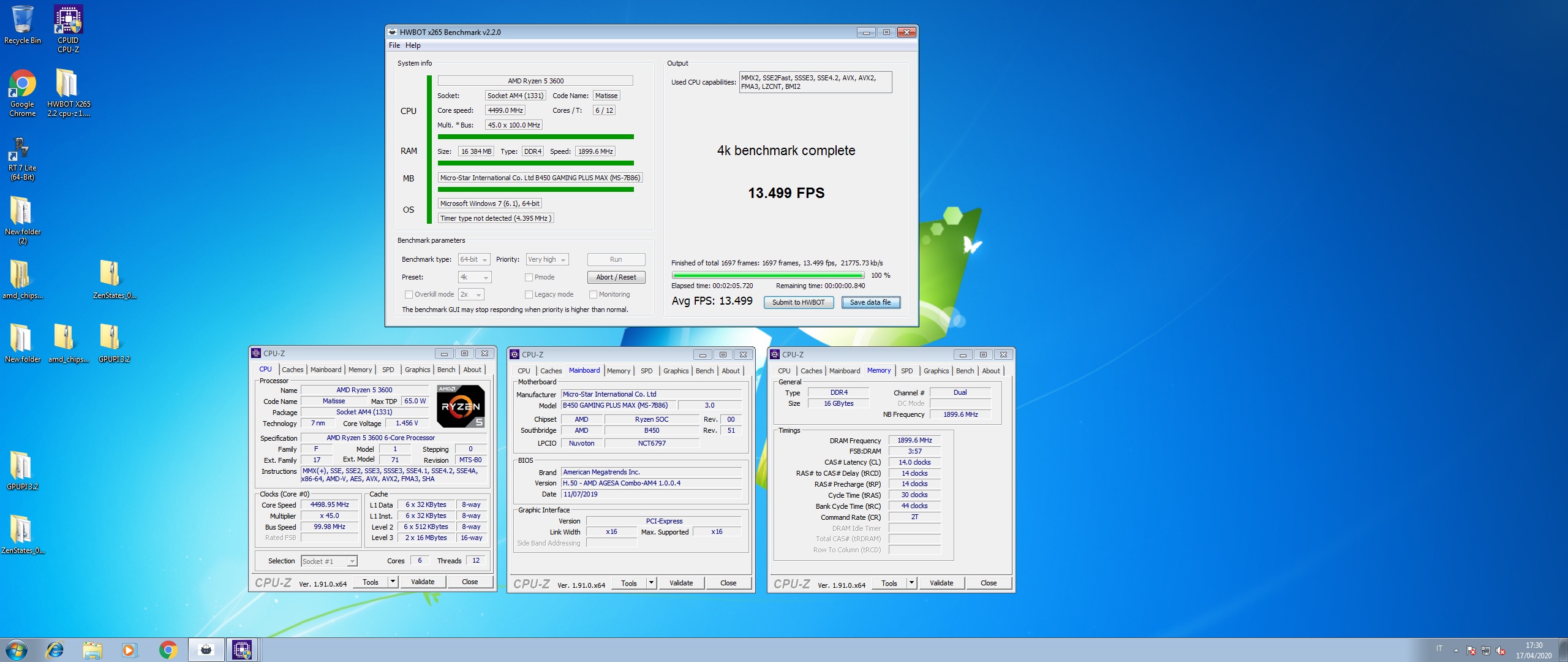Open the Priority Very high dropdown
1568x662 pixels.
tap(547, 260)
